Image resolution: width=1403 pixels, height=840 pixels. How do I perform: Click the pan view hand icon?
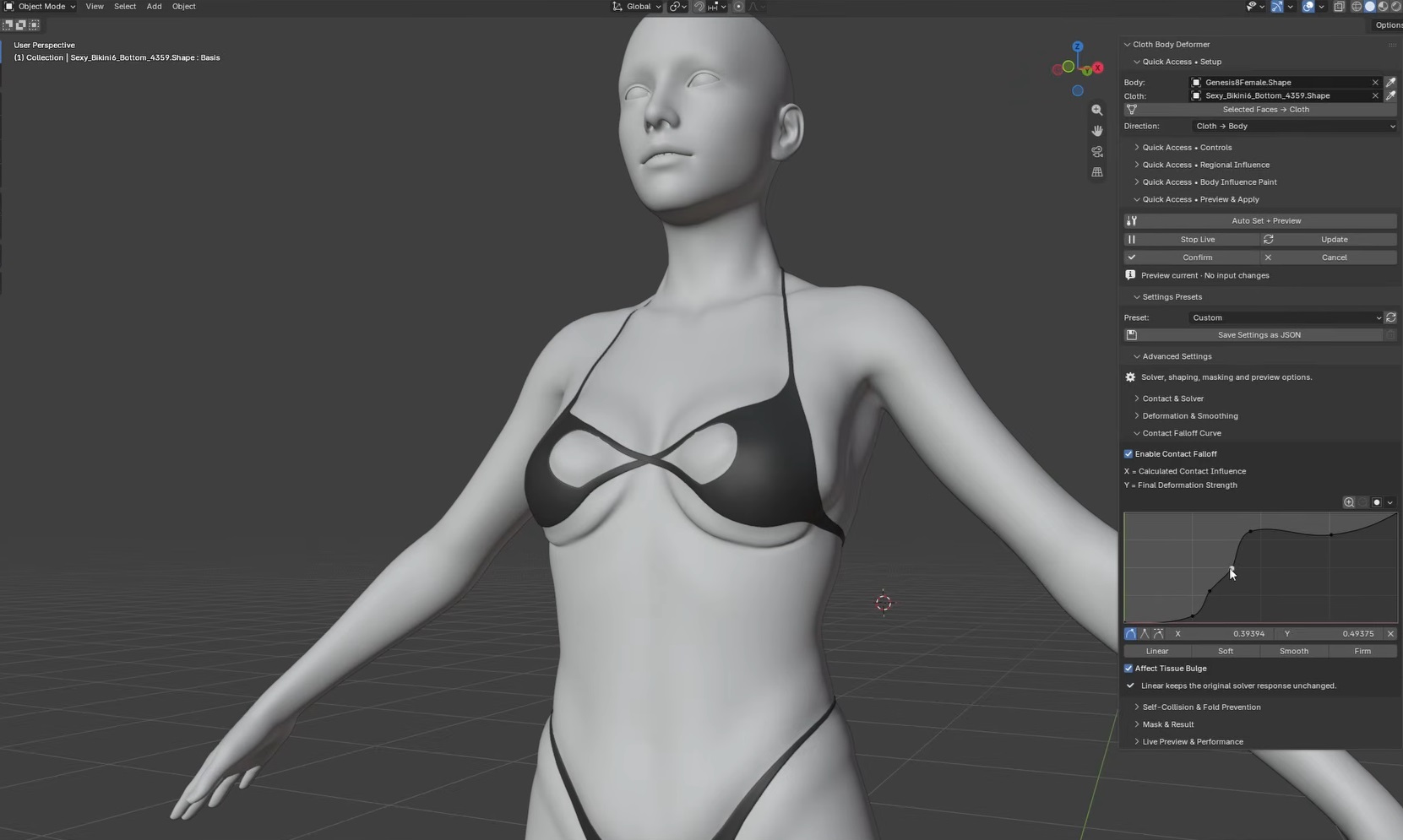1096,131
